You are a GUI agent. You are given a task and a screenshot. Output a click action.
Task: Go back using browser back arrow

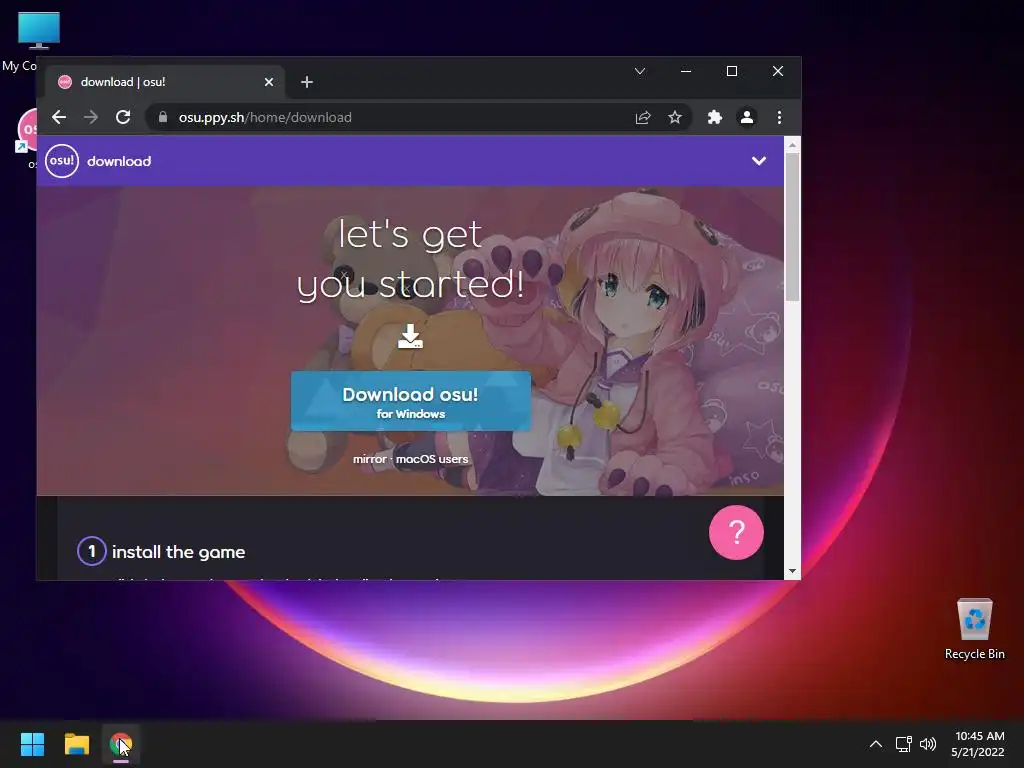59,117
